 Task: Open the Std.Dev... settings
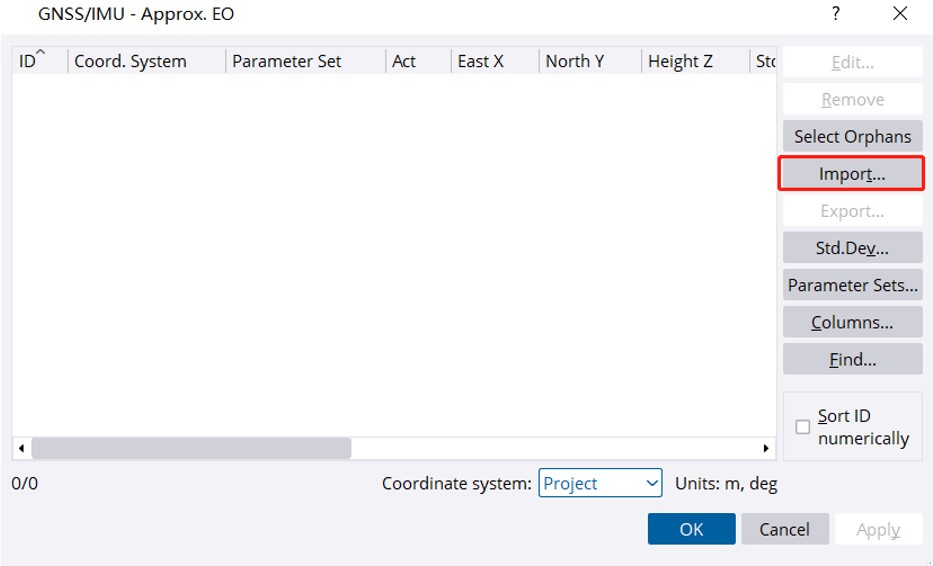(x=852, y=248)
